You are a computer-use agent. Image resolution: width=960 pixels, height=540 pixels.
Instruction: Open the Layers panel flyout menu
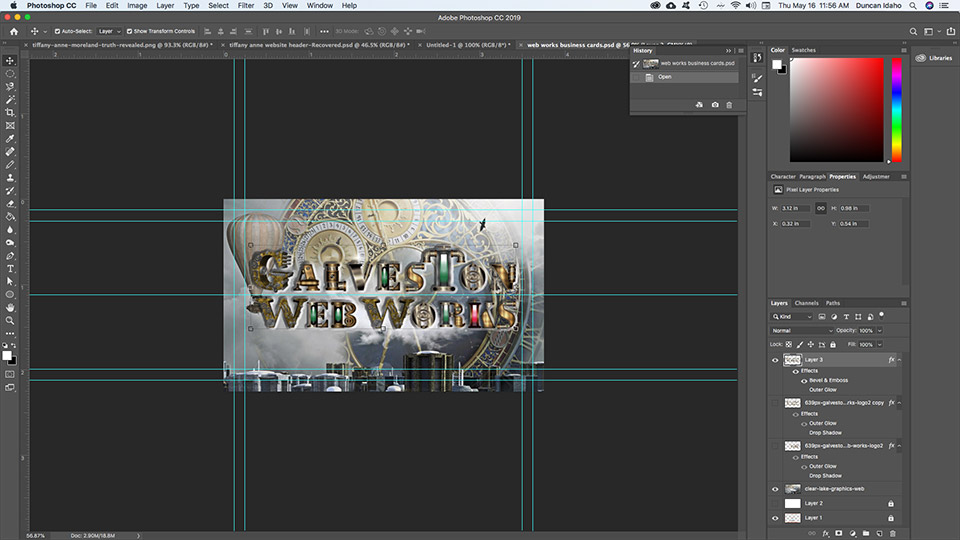(x=904, y=303)
